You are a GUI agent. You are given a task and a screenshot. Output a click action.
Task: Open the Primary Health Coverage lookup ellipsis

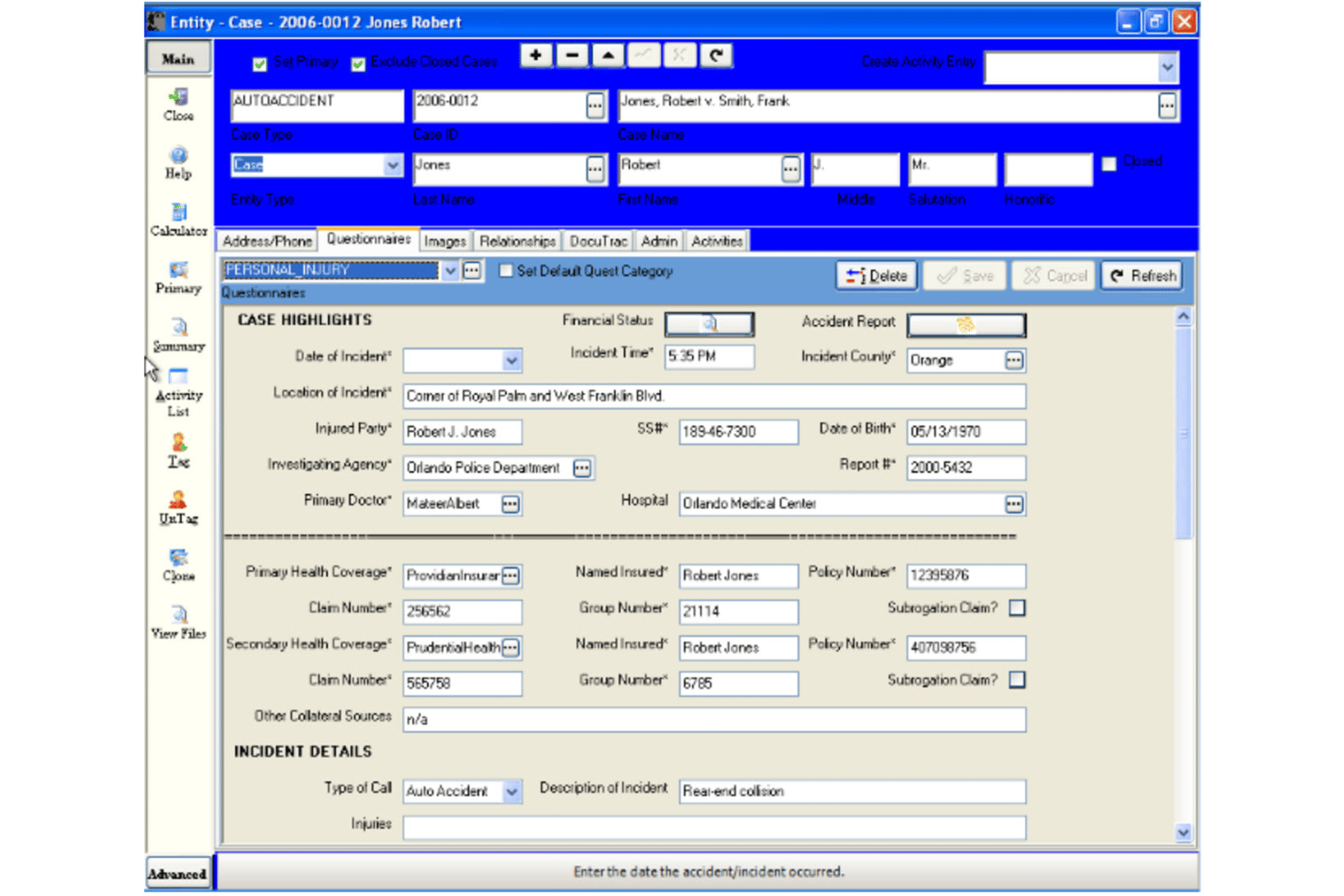pos(510,576)
